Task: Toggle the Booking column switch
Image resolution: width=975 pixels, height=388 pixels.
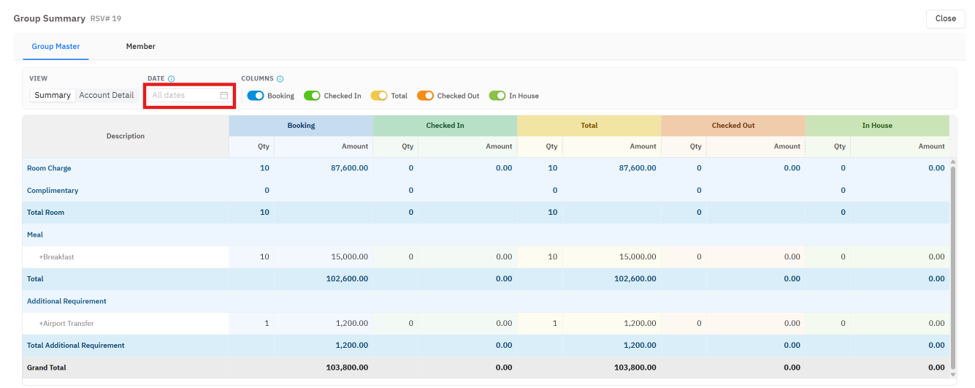Action: click(x=256, y=96)
